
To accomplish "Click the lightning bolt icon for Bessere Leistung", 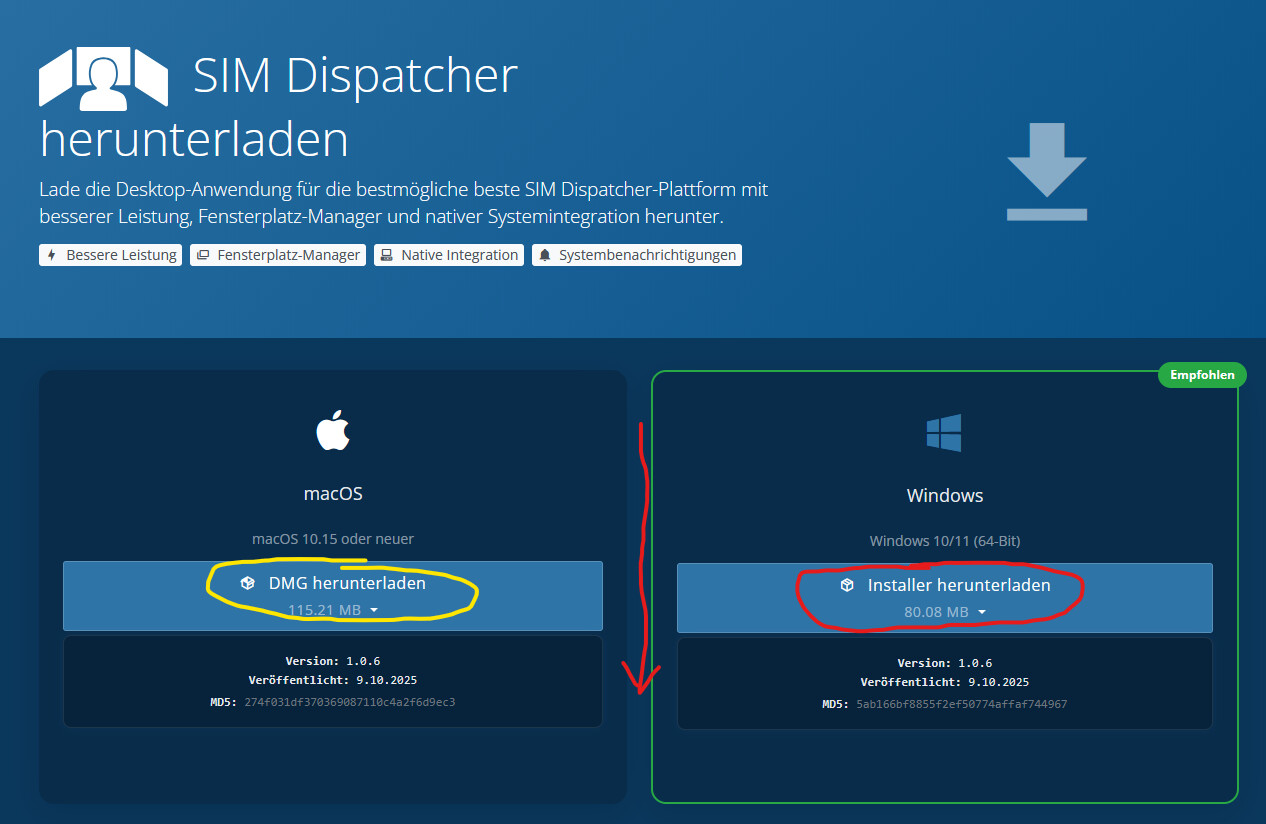I will (x=52, y=255).
